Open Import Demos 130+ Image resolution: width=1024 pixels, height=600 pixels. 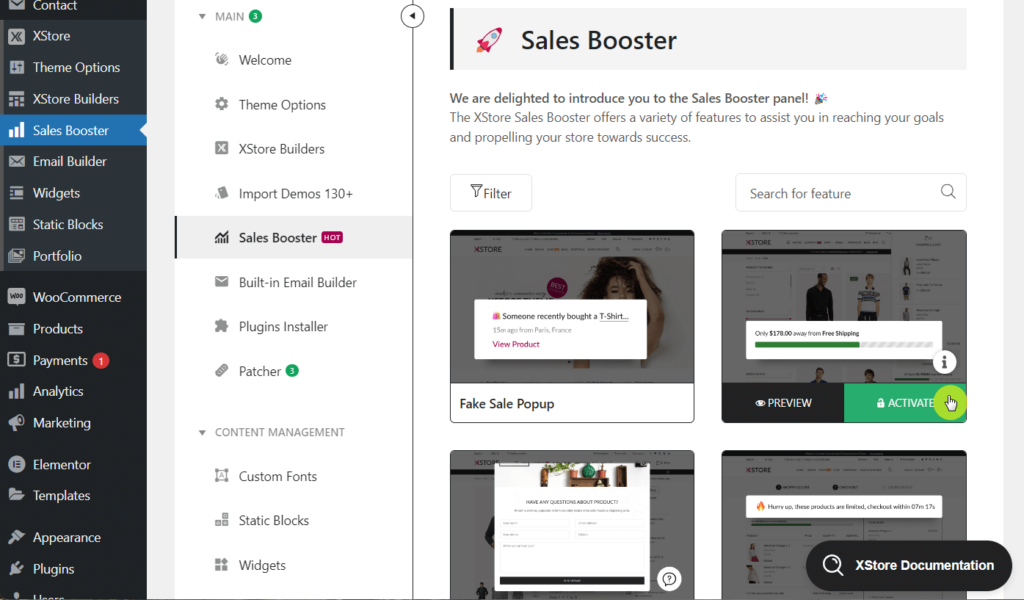click(294, 193)
